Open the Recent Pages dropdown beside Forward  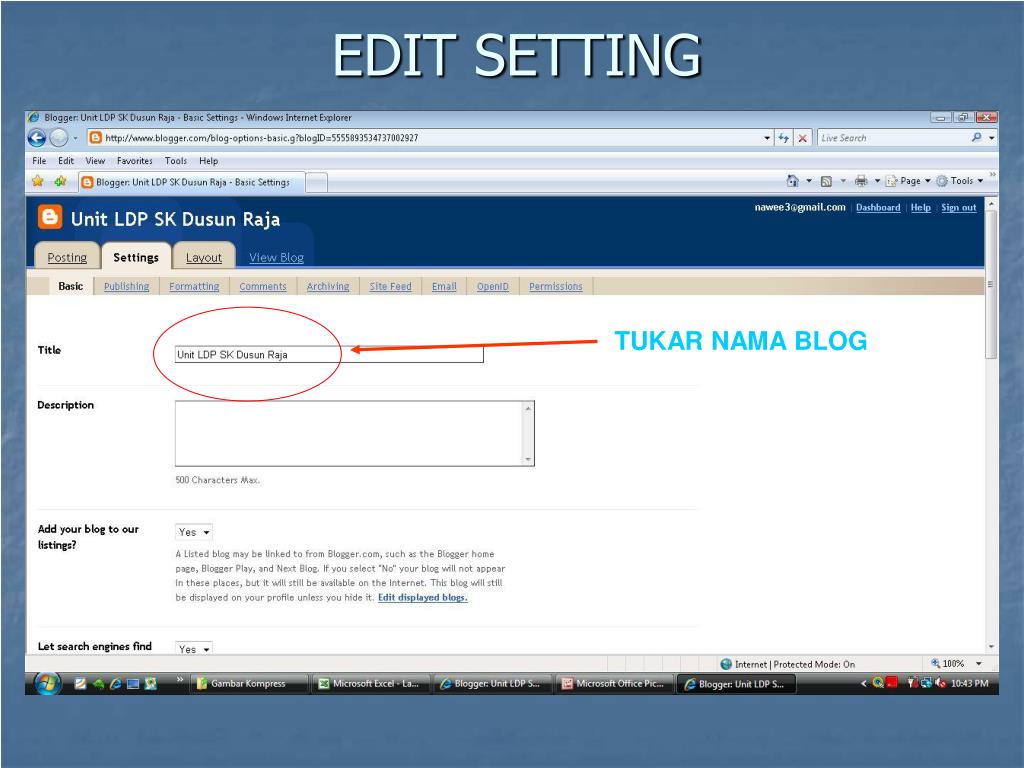tap(75, 138)
